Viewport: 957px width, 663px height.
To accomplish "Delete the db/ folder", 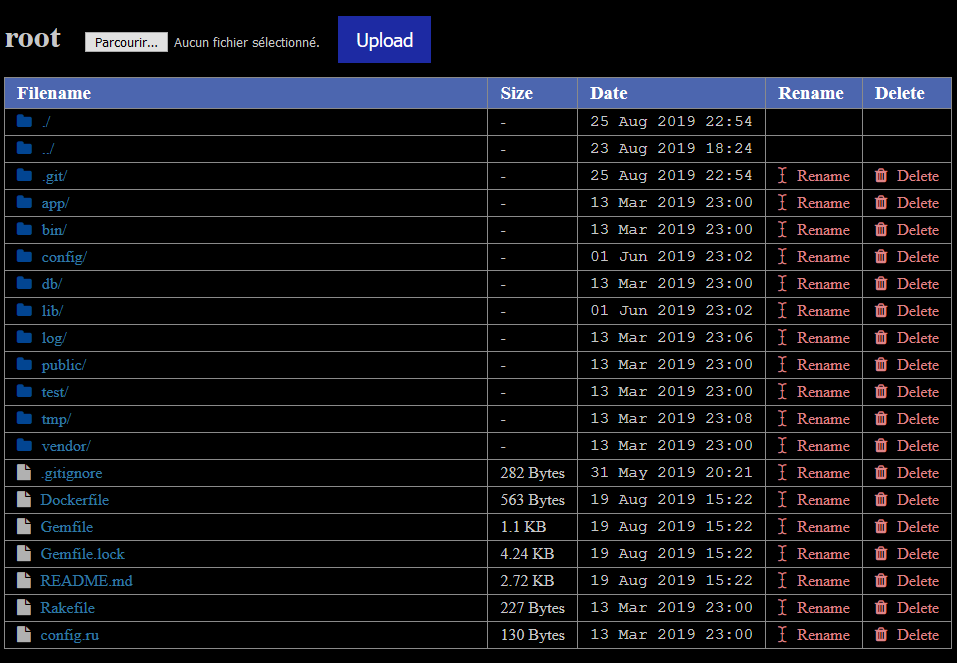I will coord(906,284).
